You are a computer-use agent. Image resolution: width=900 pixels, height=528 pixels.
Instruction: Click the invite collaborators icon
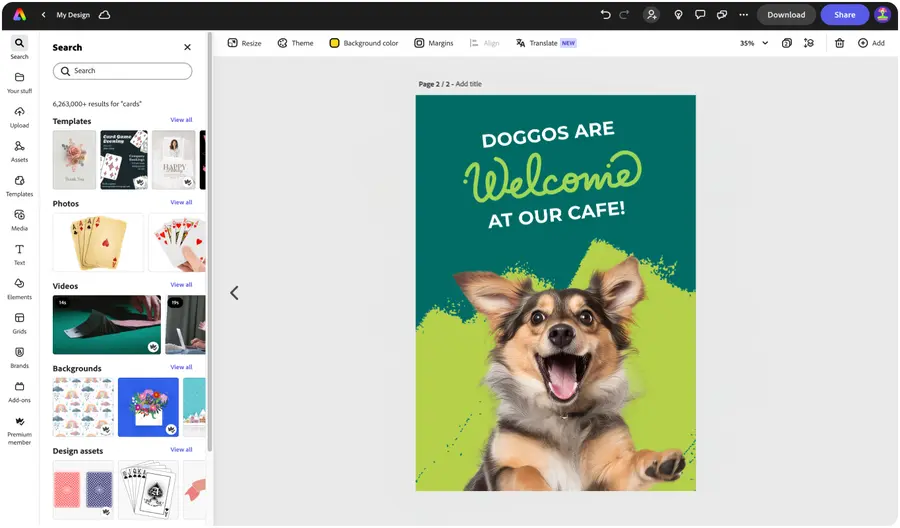(x=652, y=15)
